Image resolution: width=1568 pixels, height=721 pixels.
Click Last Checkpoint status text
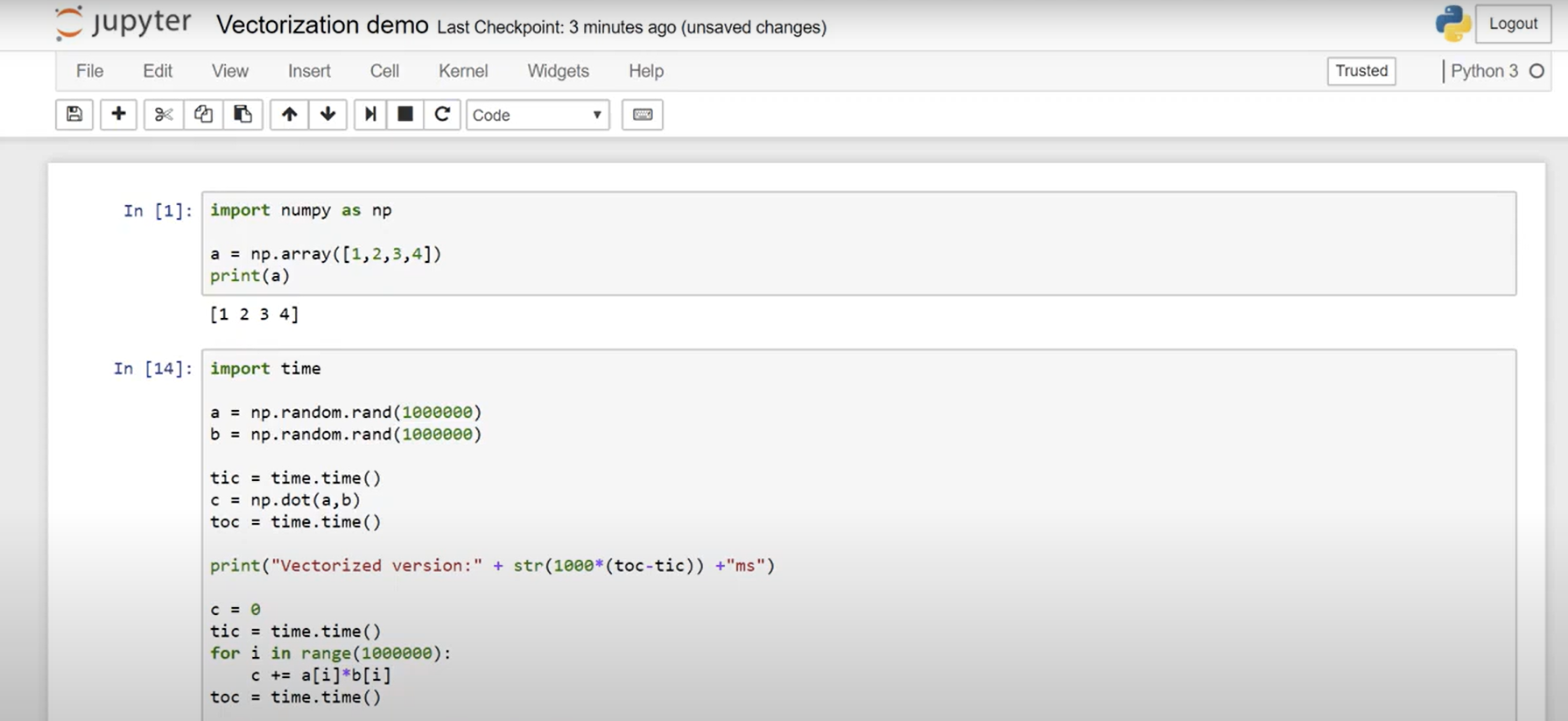point(631,27)
